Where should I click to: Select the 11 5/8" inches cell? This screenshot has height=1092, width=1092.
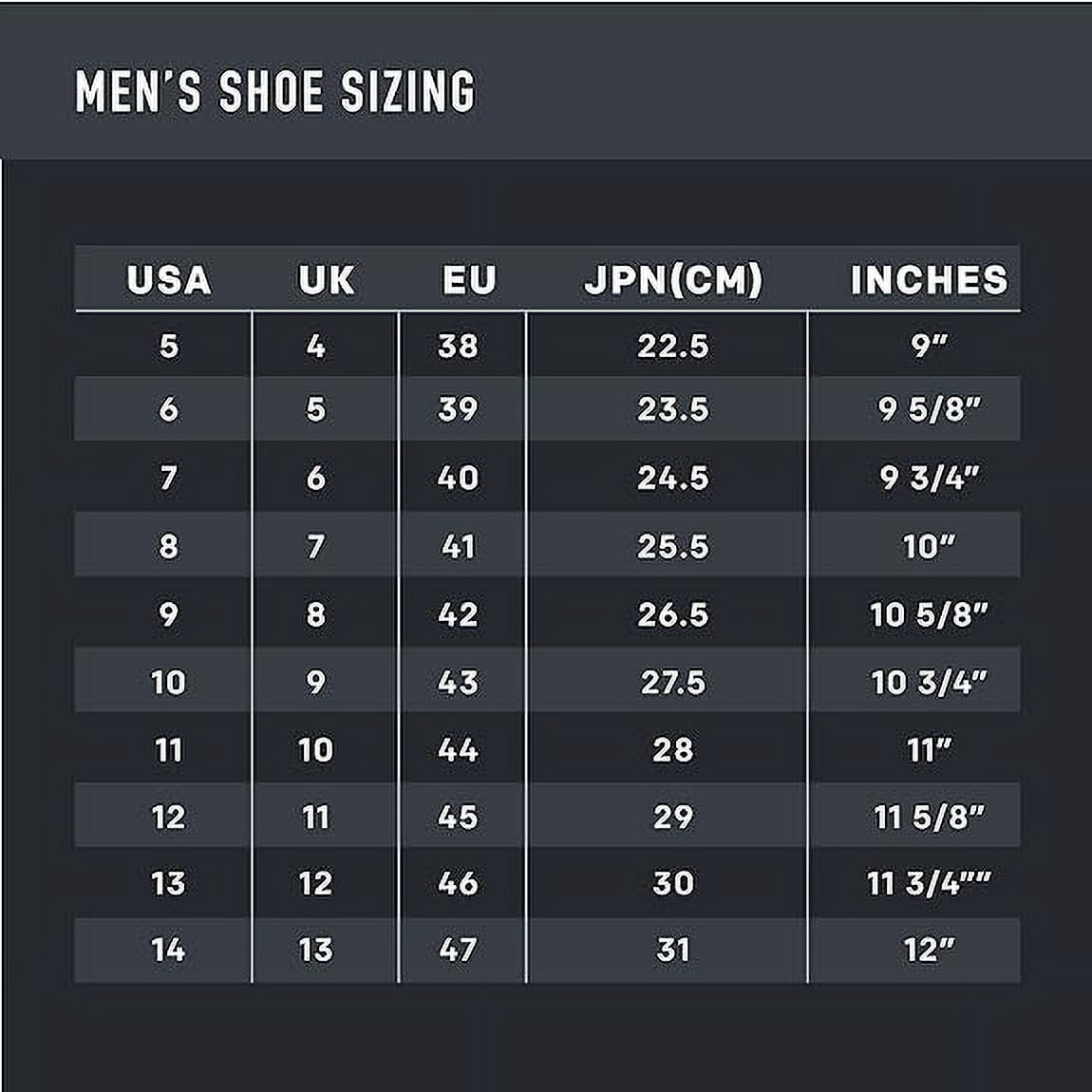point(929,817)
